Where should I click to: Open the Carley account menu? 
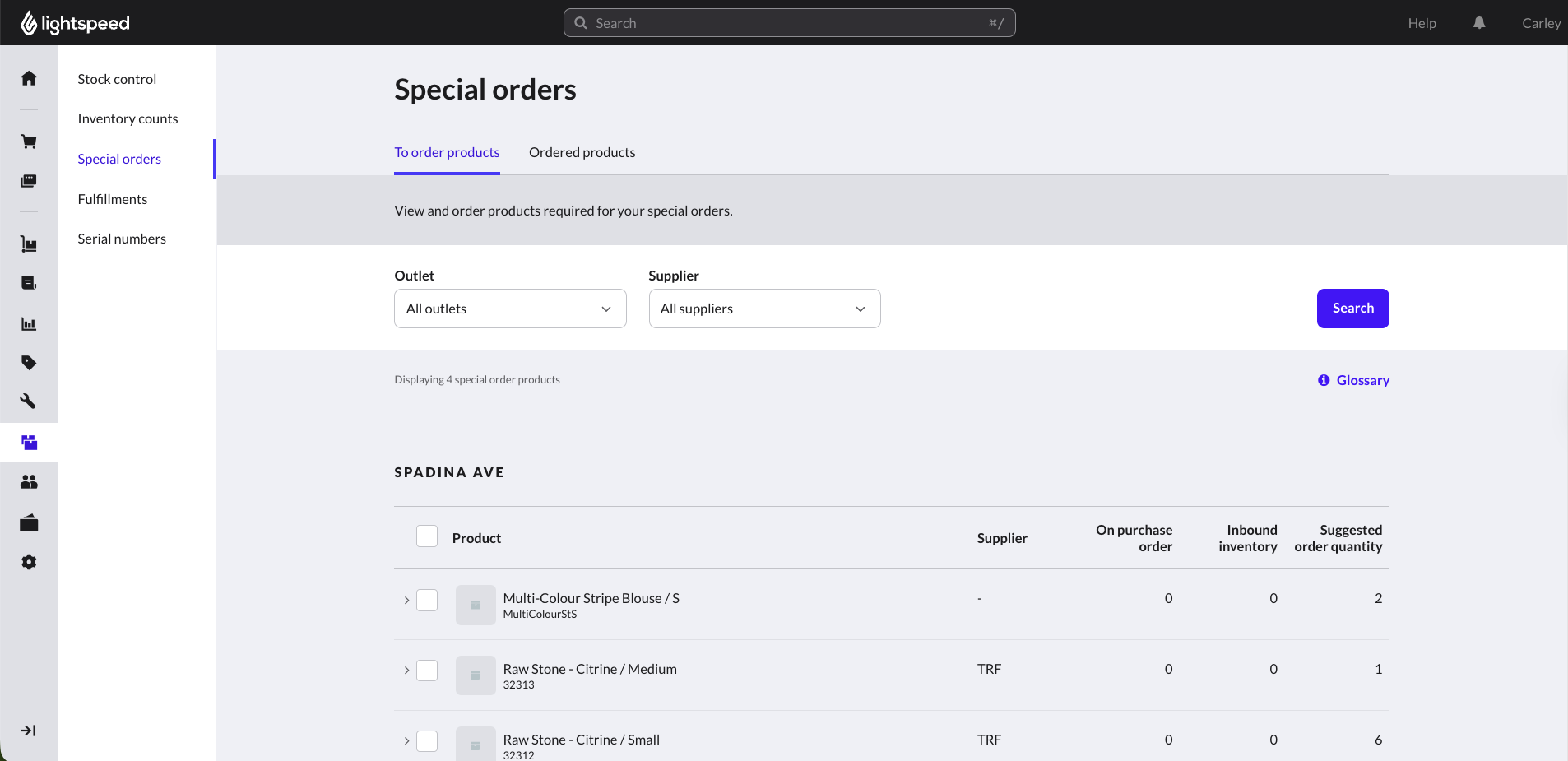point(1541,23)
